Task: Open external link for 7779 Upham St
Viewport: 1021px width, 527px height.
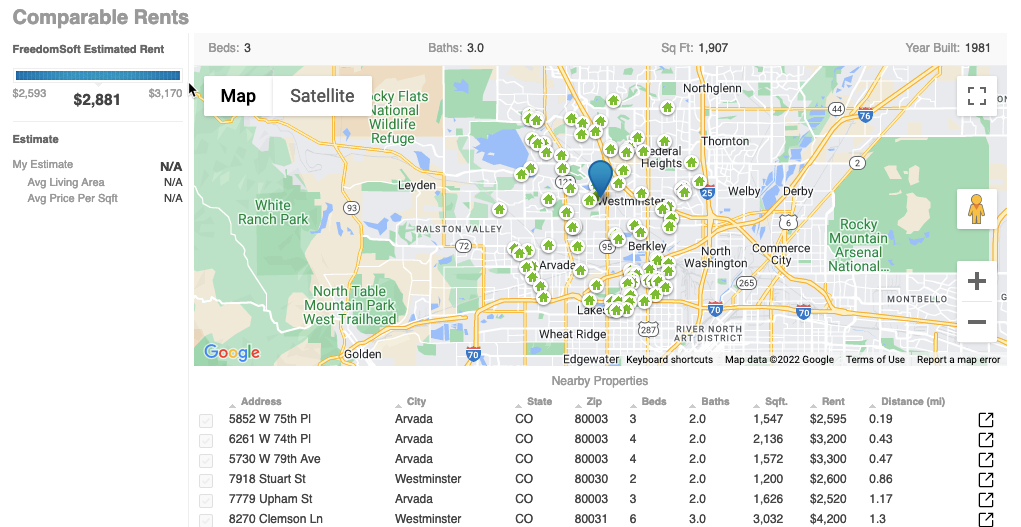Action: coord(985,499)
